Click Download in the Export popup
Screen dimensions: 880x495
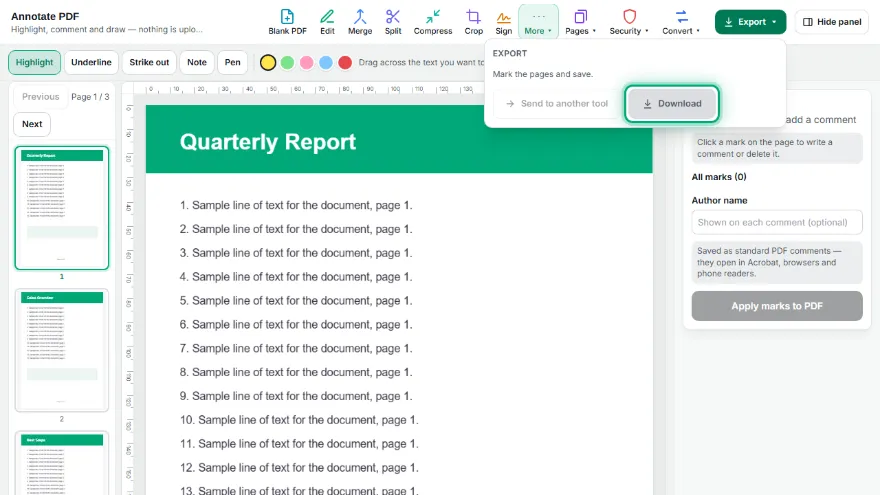[672, 103]
